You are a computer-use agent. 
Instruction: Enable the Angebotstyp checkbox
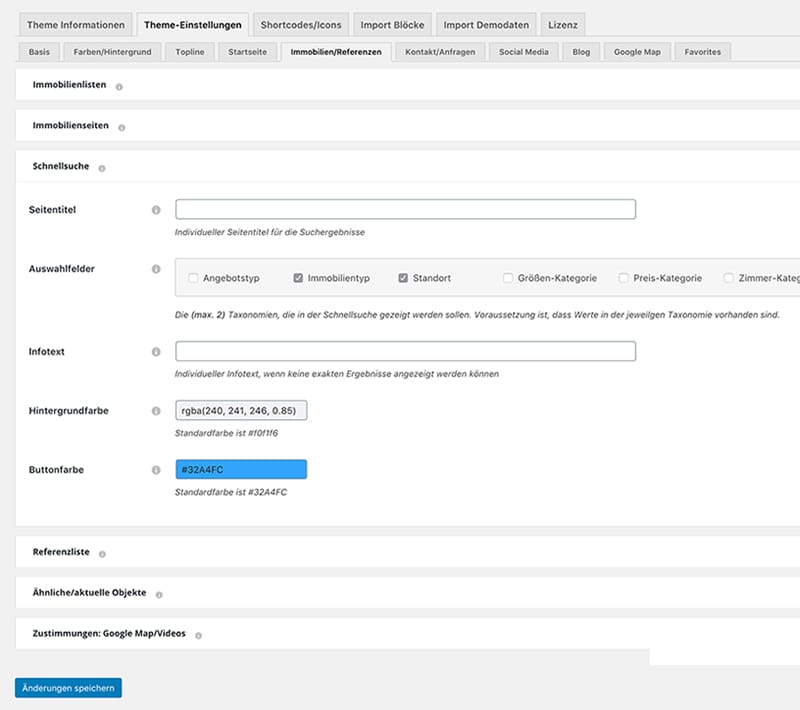click(193, 278)
